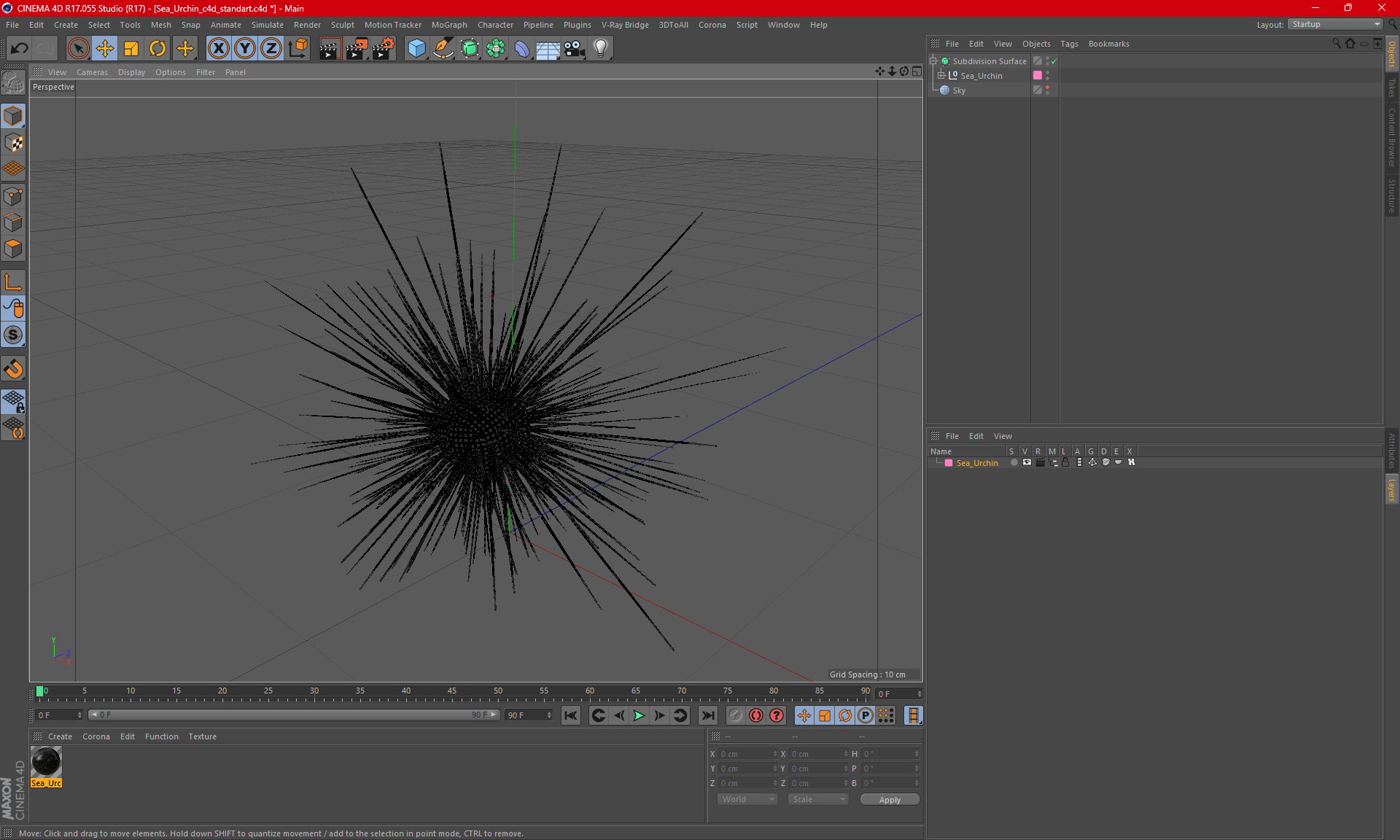The height and width of the screenshot is (840, 1400).
Task: Click Make Editable icon in left palette
Action: (x=13, y=83)
